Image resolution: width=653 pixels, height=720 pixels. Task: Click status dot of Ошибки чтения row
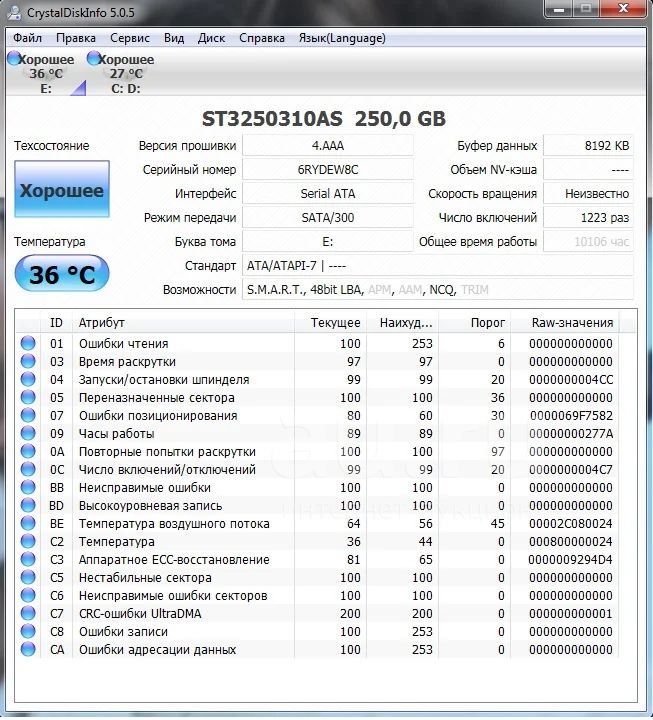28,343
